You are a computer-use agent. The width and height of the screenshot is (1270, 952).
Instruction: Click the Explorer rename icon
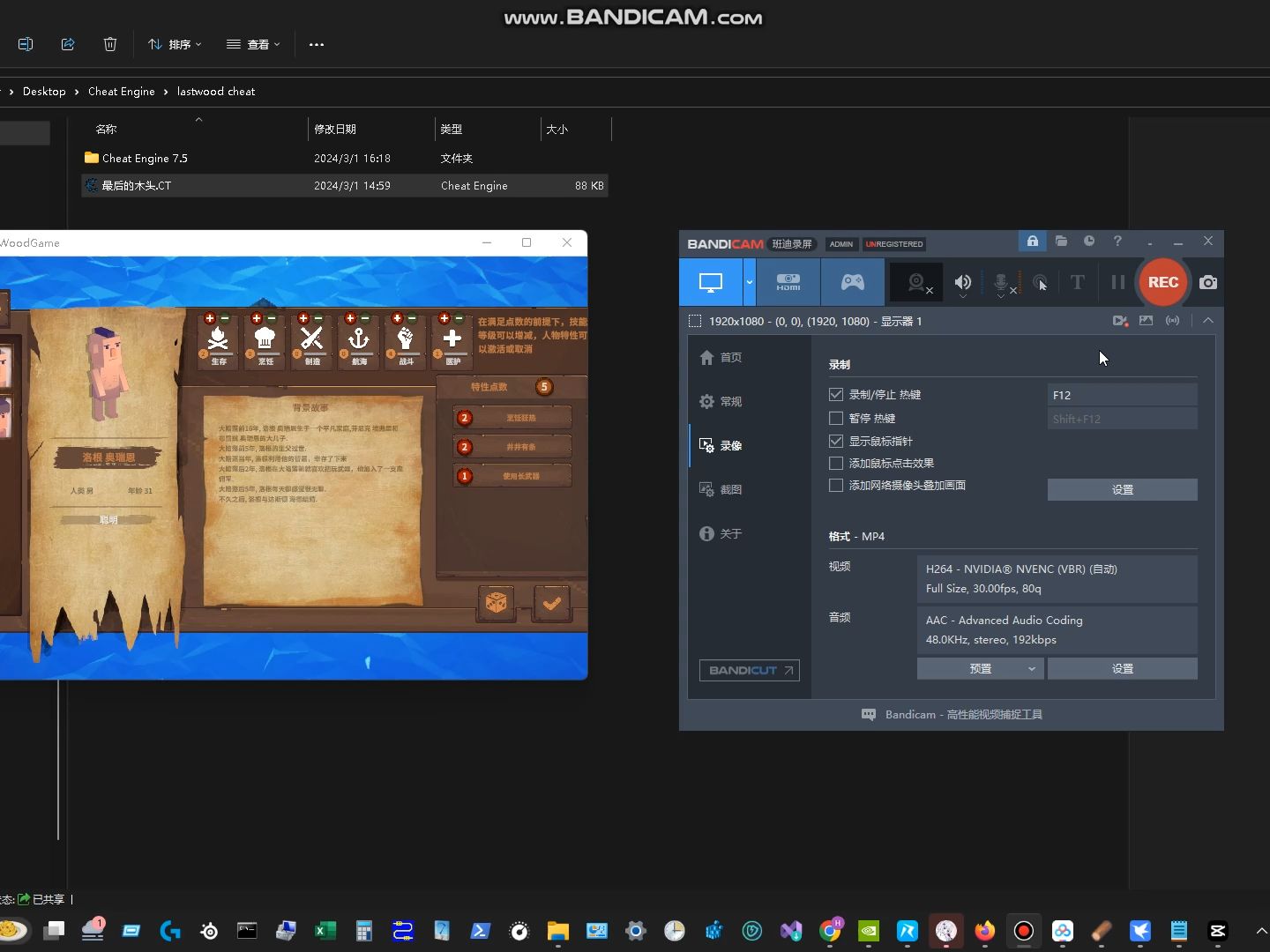26,44
